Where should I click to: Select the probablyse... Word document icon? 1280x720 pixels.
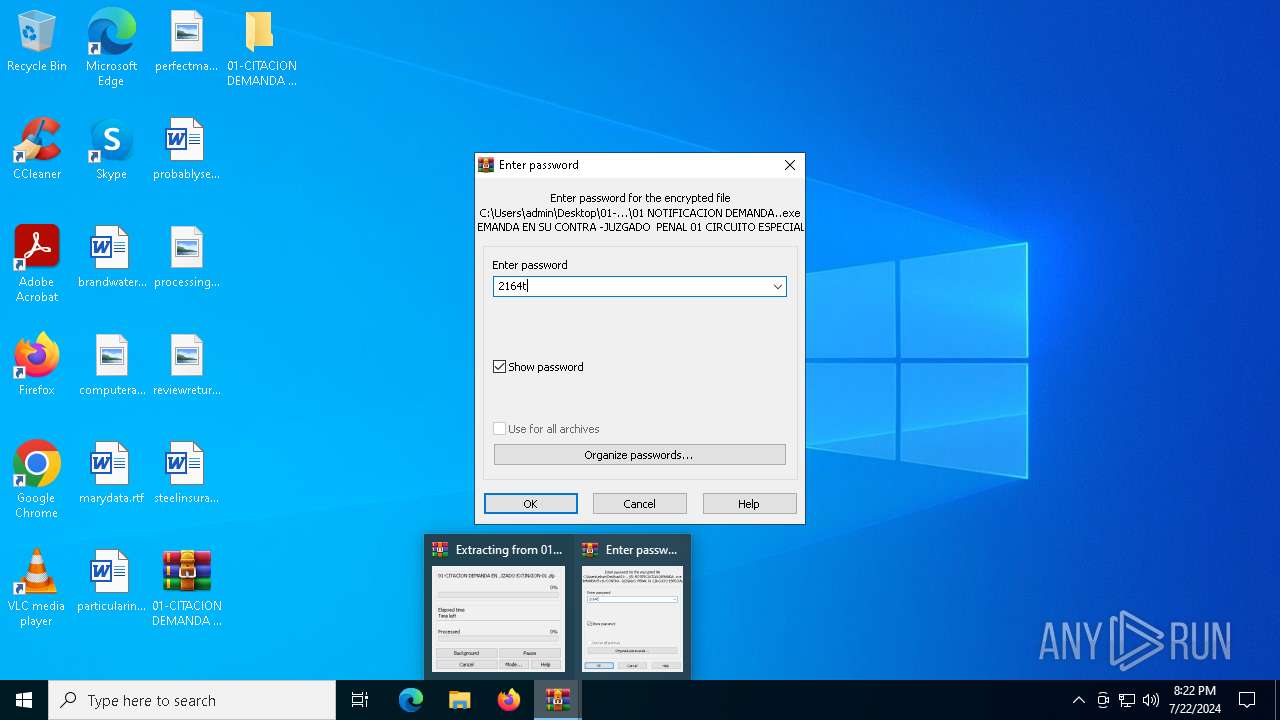[x=186, y=149]
